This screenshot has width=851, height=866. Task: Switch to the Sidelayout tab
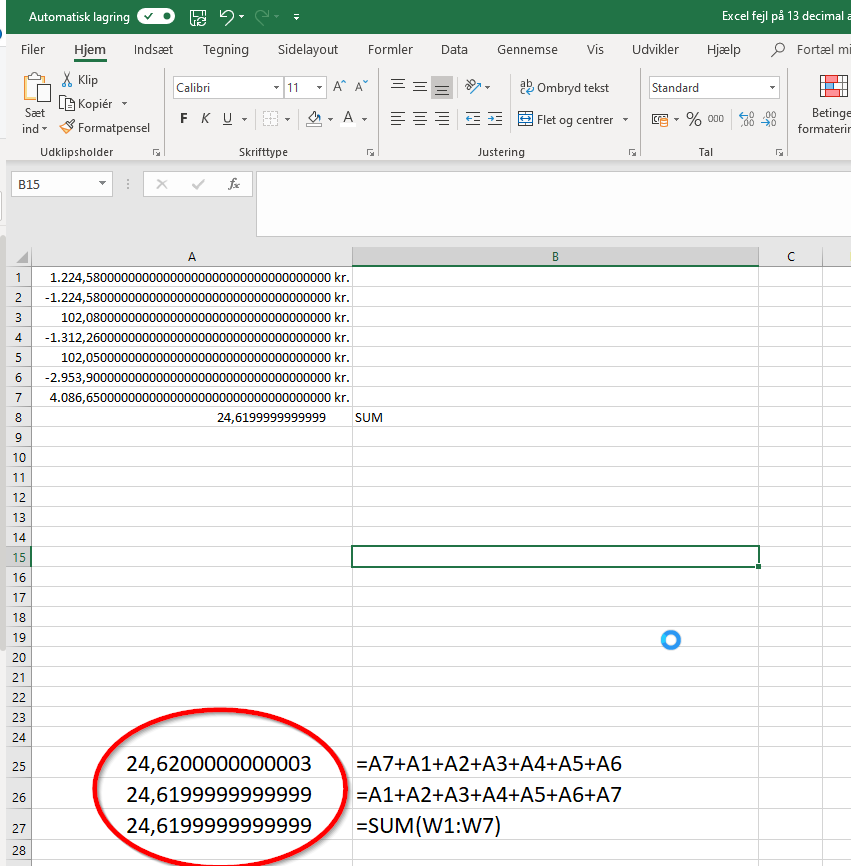coord(308,50)
